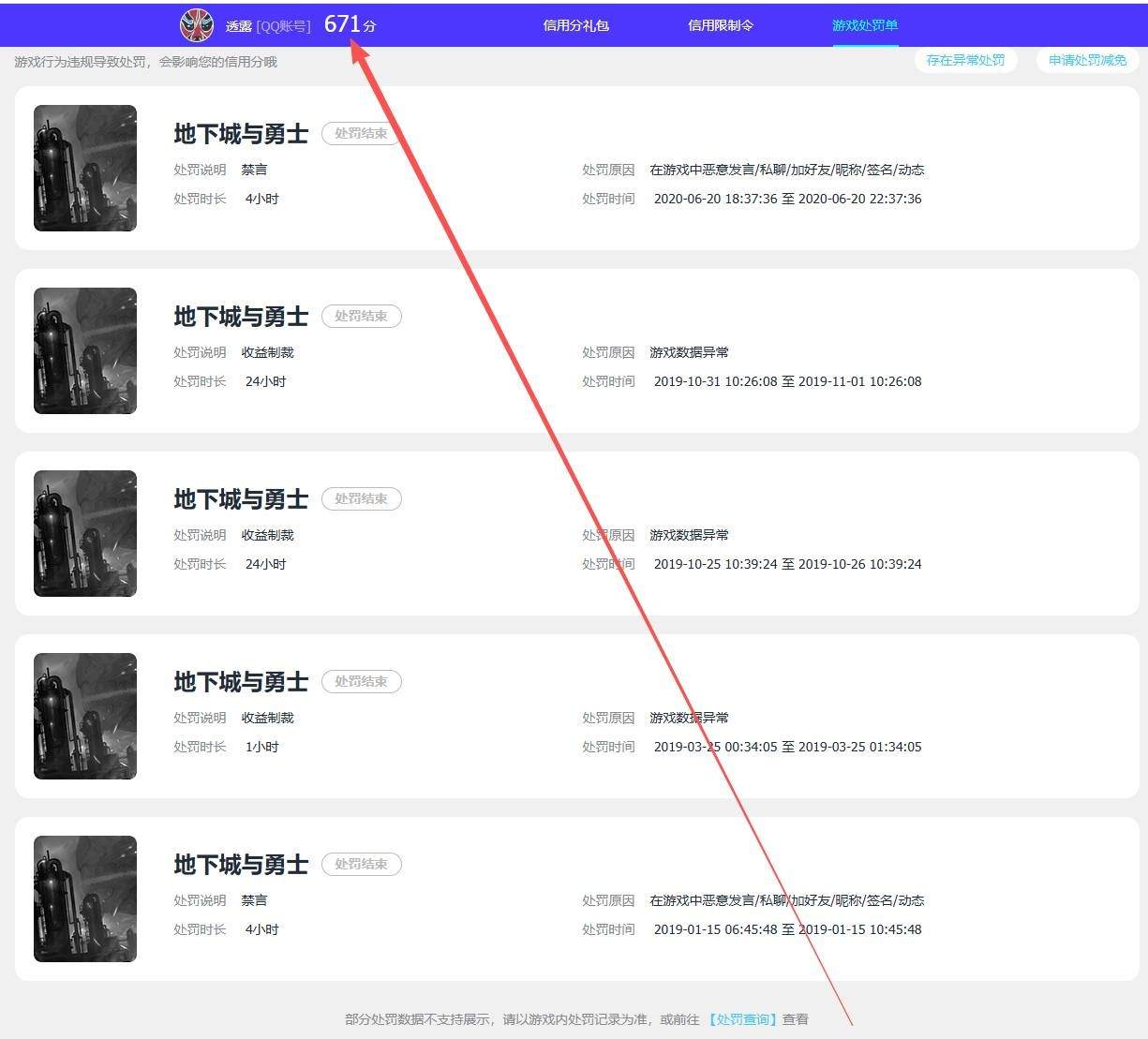The width and height of the screenshot is (1148, 1039).
Task: Click the 671分 credit score
Action: (350, 24)
